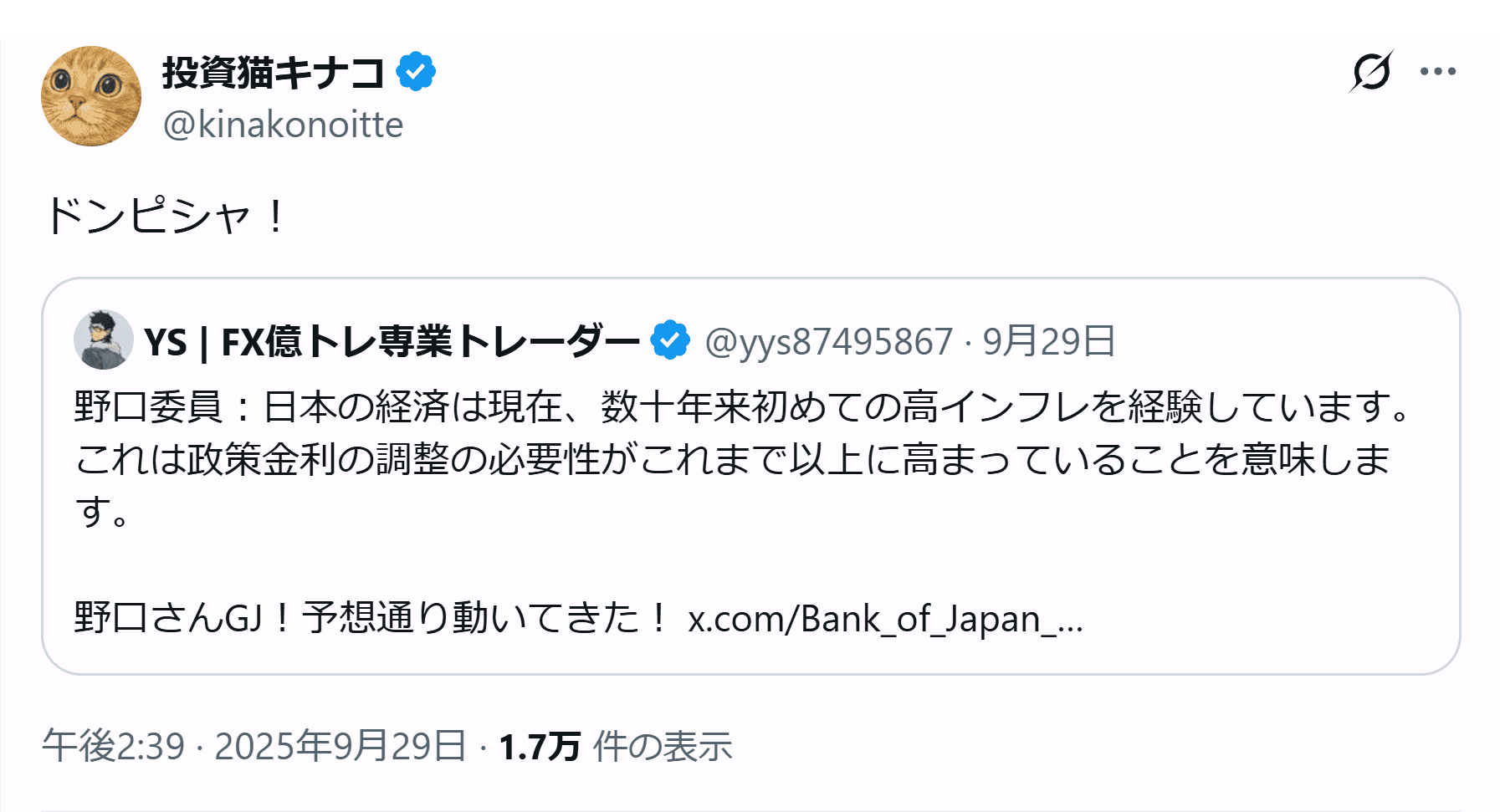Select the ドンピシャ！ post text
1500x812 pixels.
tap(165, 216)
